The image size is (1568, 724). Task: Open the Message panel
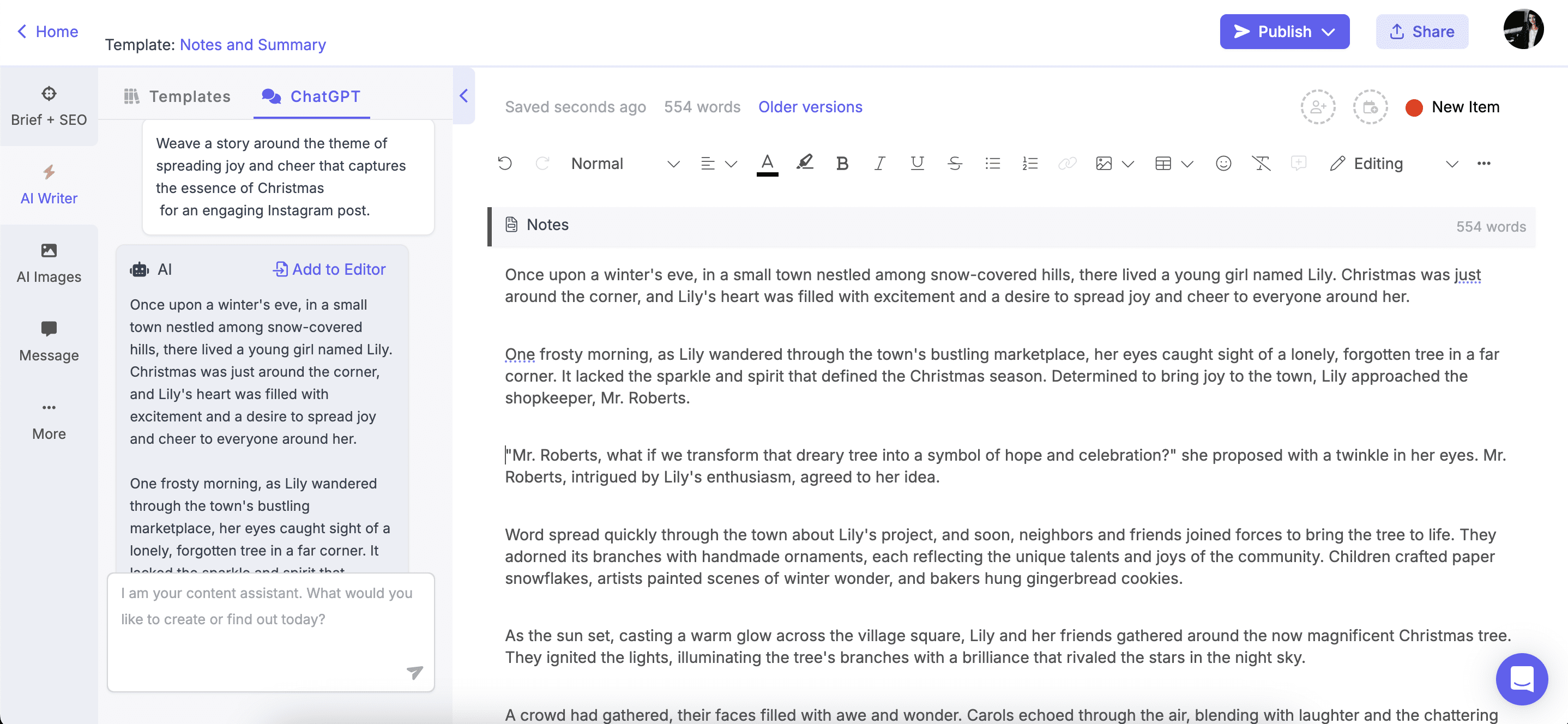pyautogui.click(x=49, y=342)
